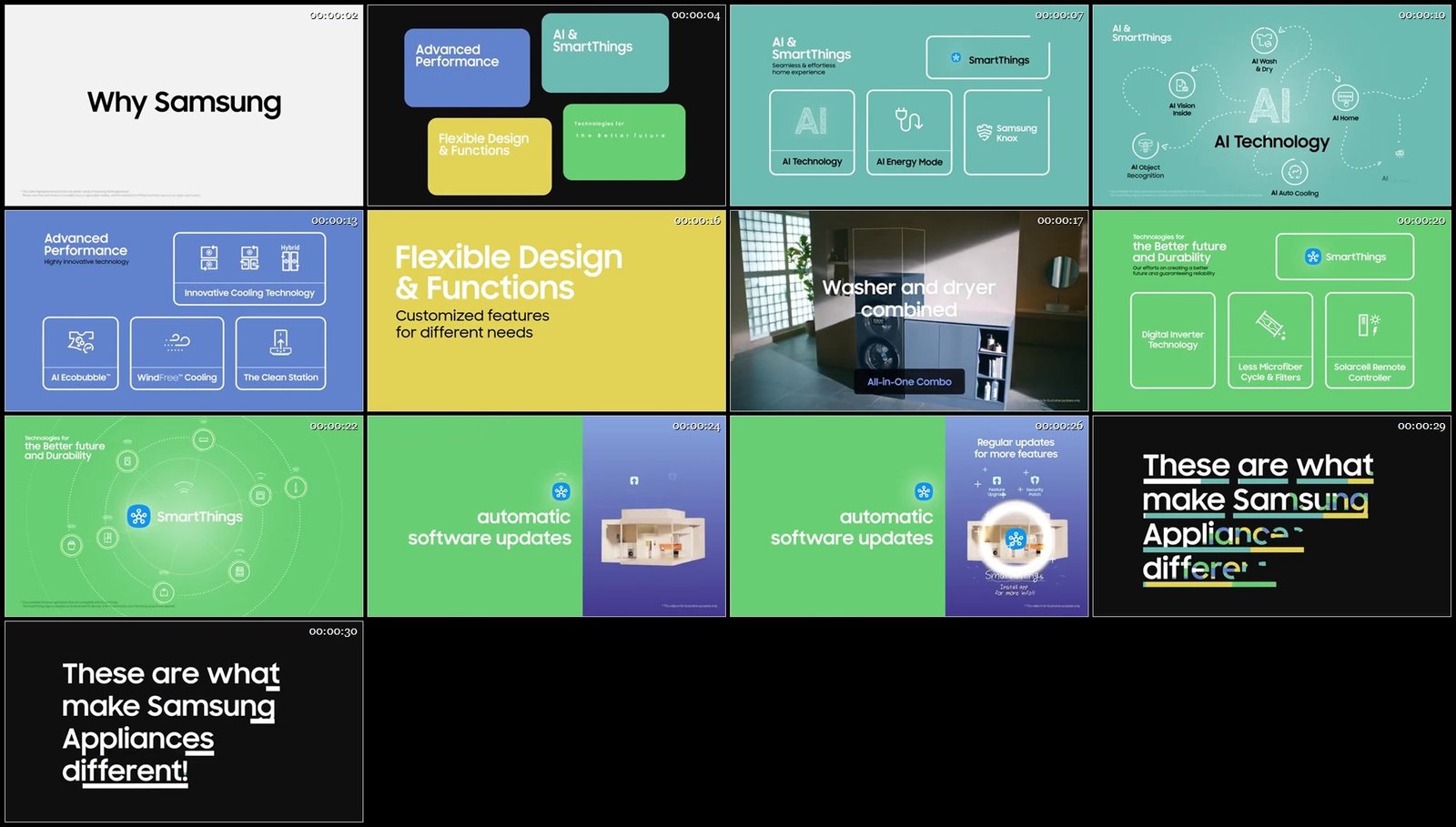
Task: Select the frame stamped 00:00:30
Action: click(184, 721)
